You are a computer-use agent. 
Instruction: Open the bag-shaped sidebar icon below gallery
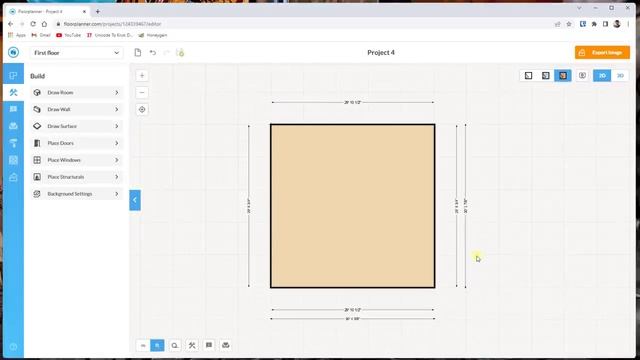(x=13, y=177)
